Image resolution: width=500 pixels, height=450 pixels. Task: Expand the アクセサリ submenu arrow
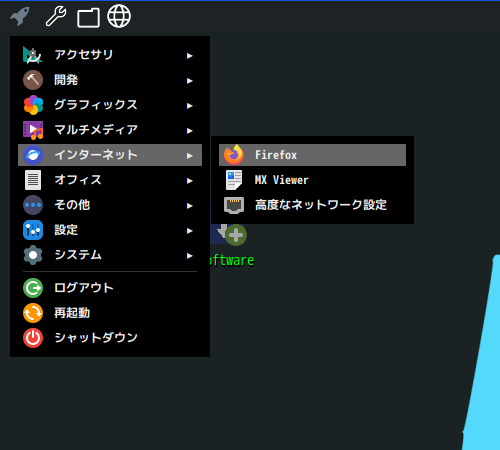click(190, 56)
